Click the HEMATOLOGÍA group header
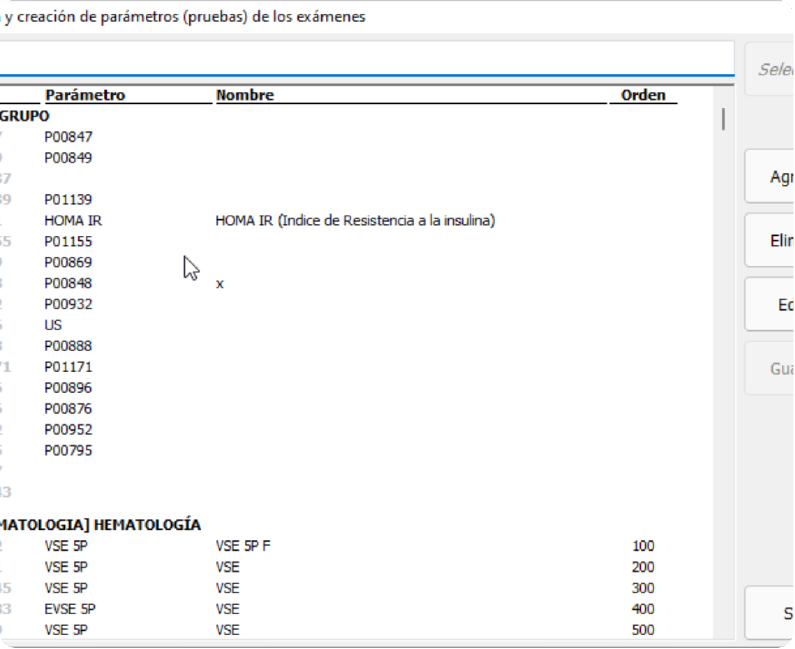The height and width of the screenshot is (649, 795). (100, 525)
